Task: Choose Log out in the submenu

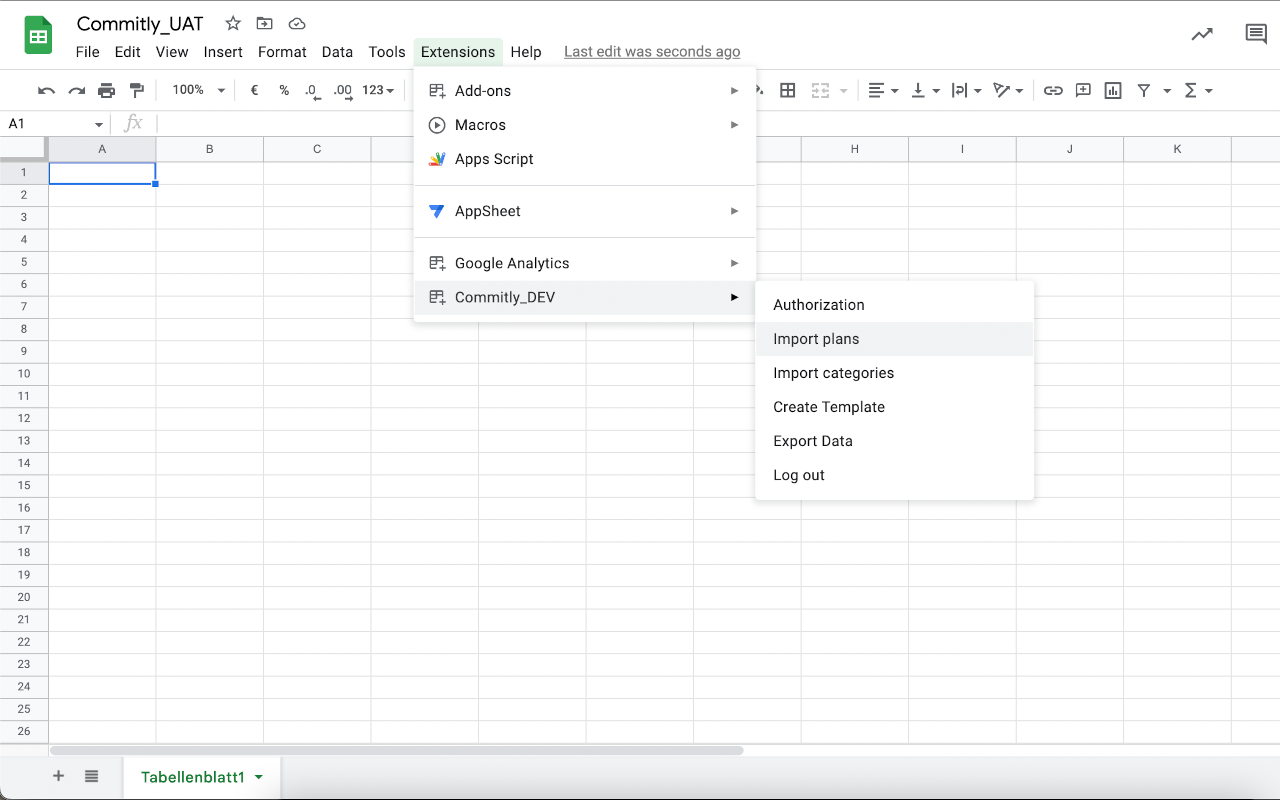Action: 895,475
